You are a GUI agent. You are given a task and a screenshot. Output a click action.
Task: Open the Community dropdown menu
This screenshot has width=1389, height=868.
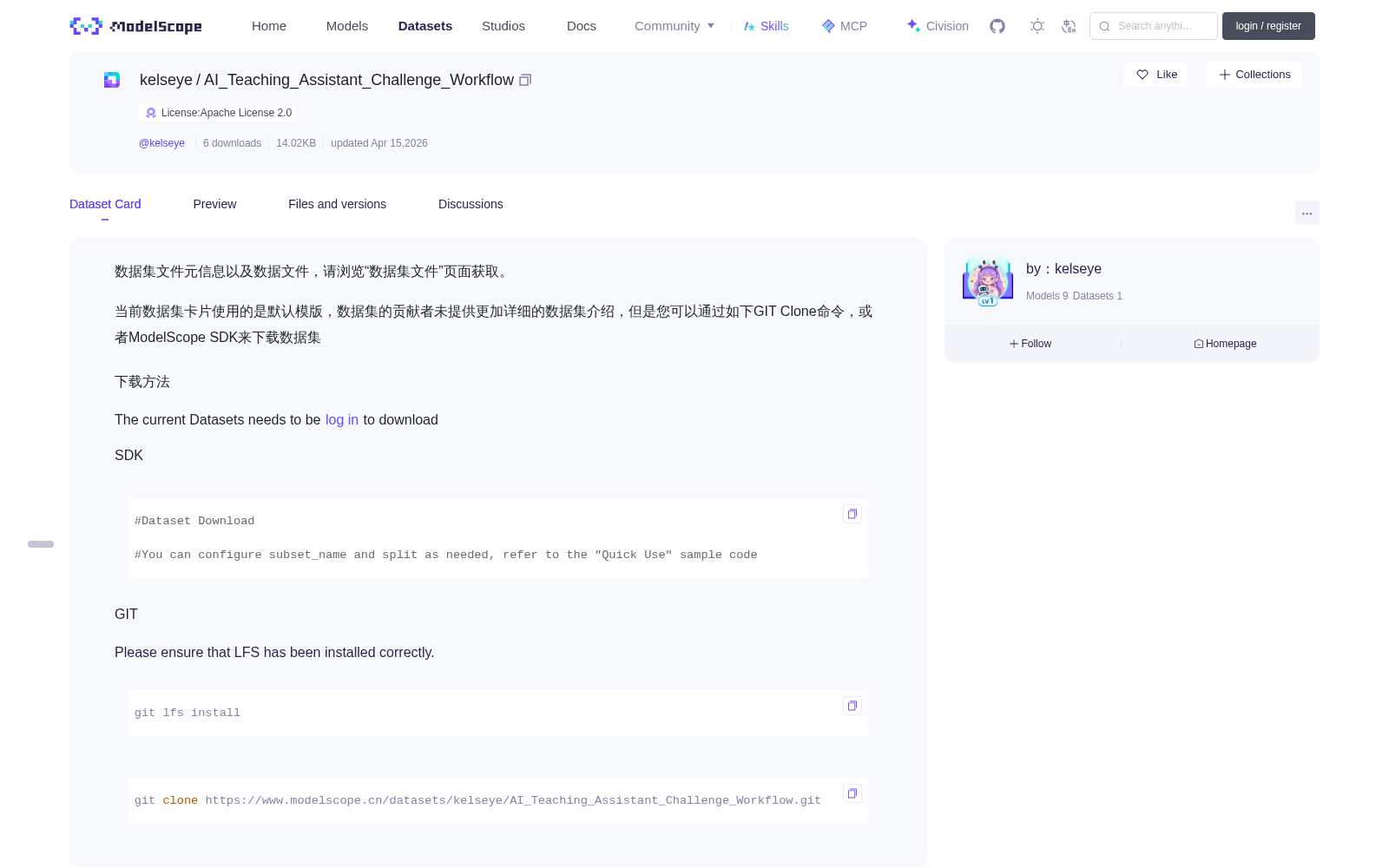coord(675,26)
